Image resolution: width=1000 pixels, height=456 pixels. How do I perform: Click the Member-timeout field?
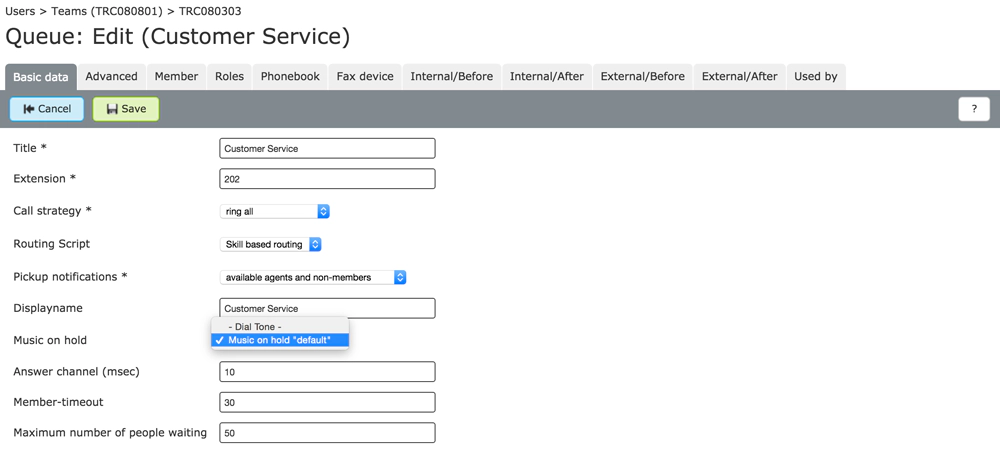point(327,403)
